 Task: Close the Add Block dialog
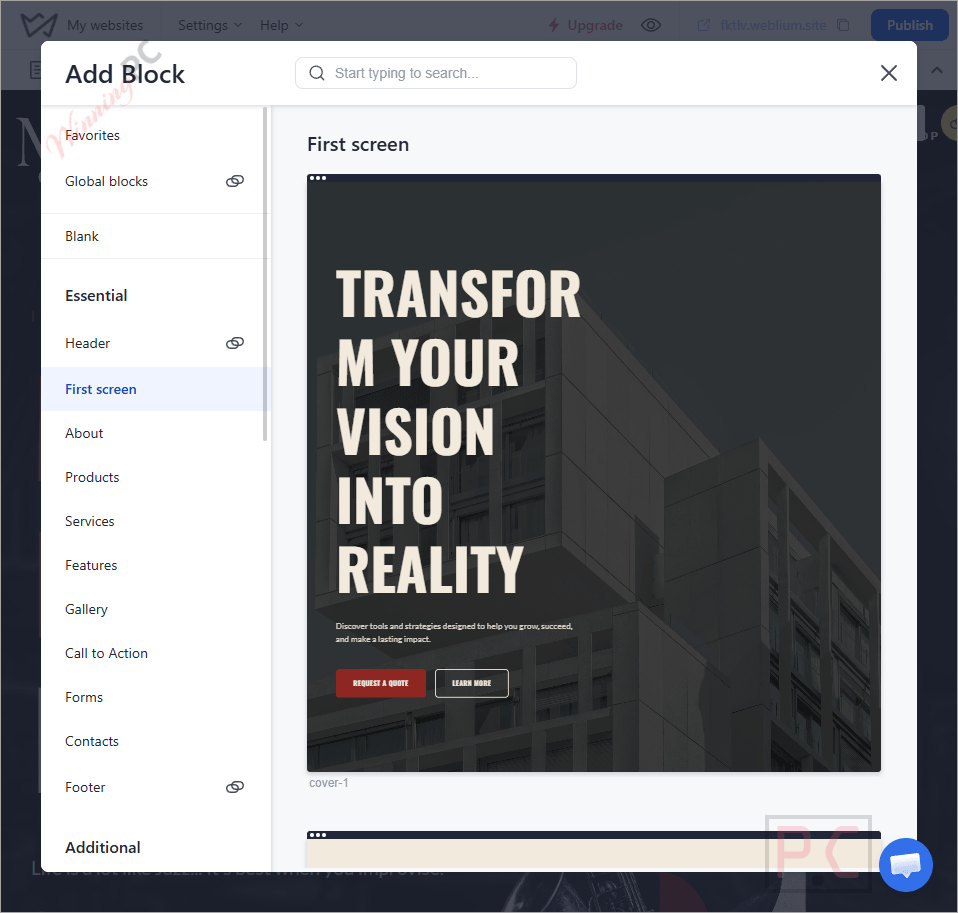pos(888,73)
